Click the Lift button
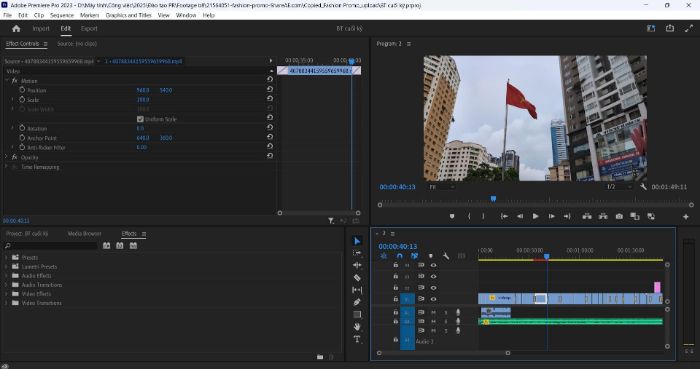The width and height of the screenshot is (700, 369). point(587,216)
